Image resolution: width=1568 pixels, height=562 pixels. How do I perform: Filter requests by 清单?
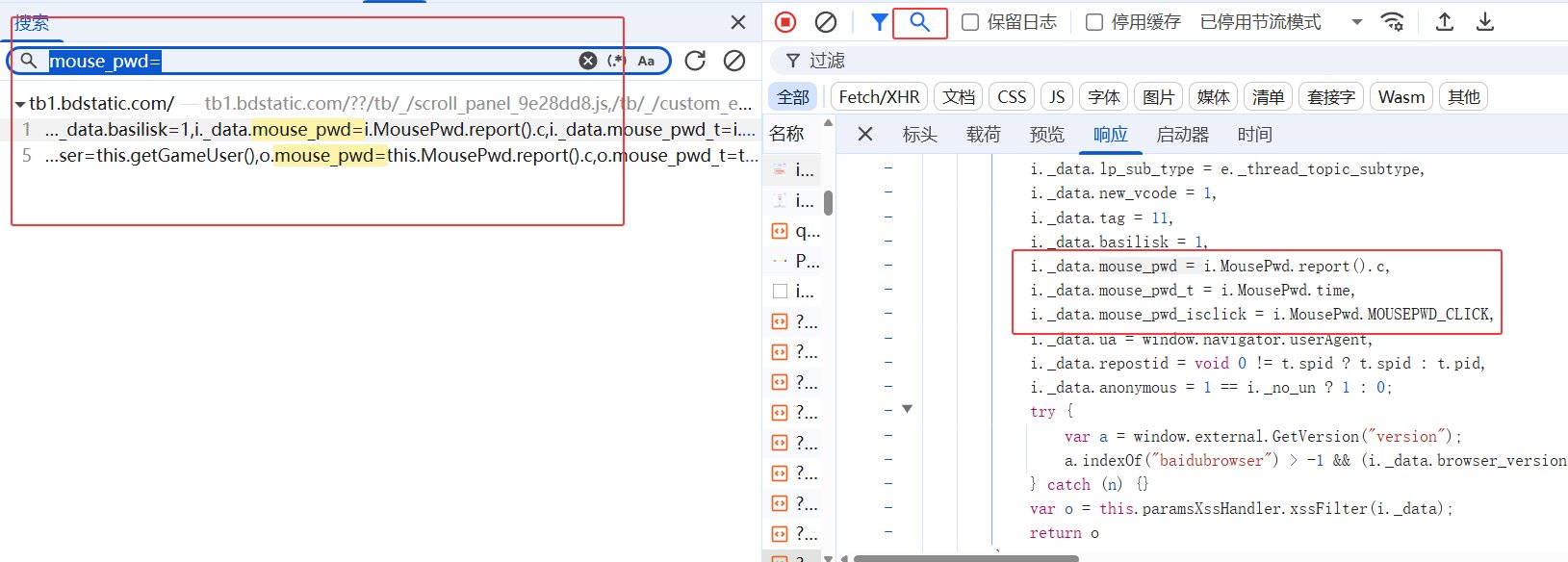coord(1269,97)
